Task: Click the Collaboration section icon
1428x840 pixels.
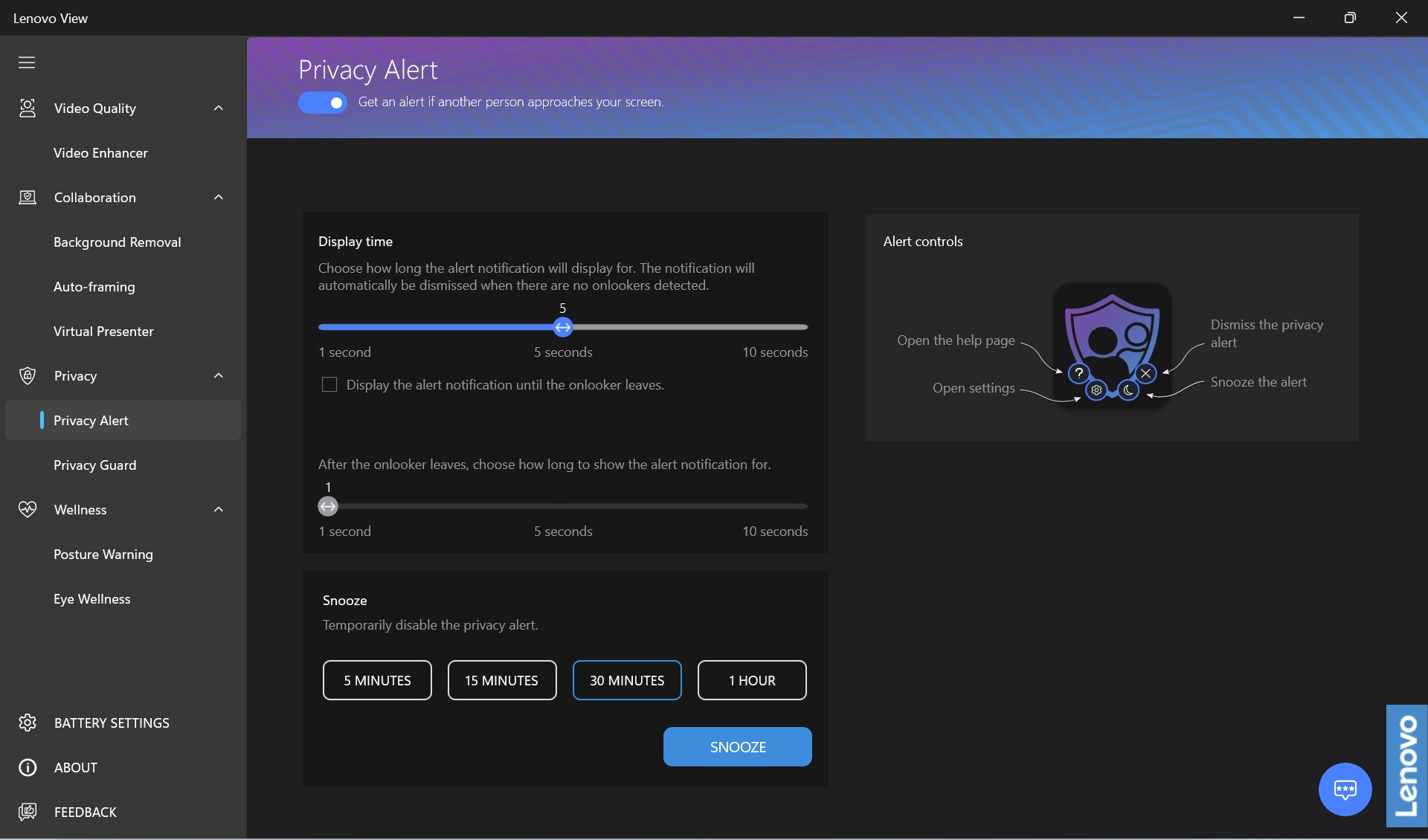Action: pos(28,198)
